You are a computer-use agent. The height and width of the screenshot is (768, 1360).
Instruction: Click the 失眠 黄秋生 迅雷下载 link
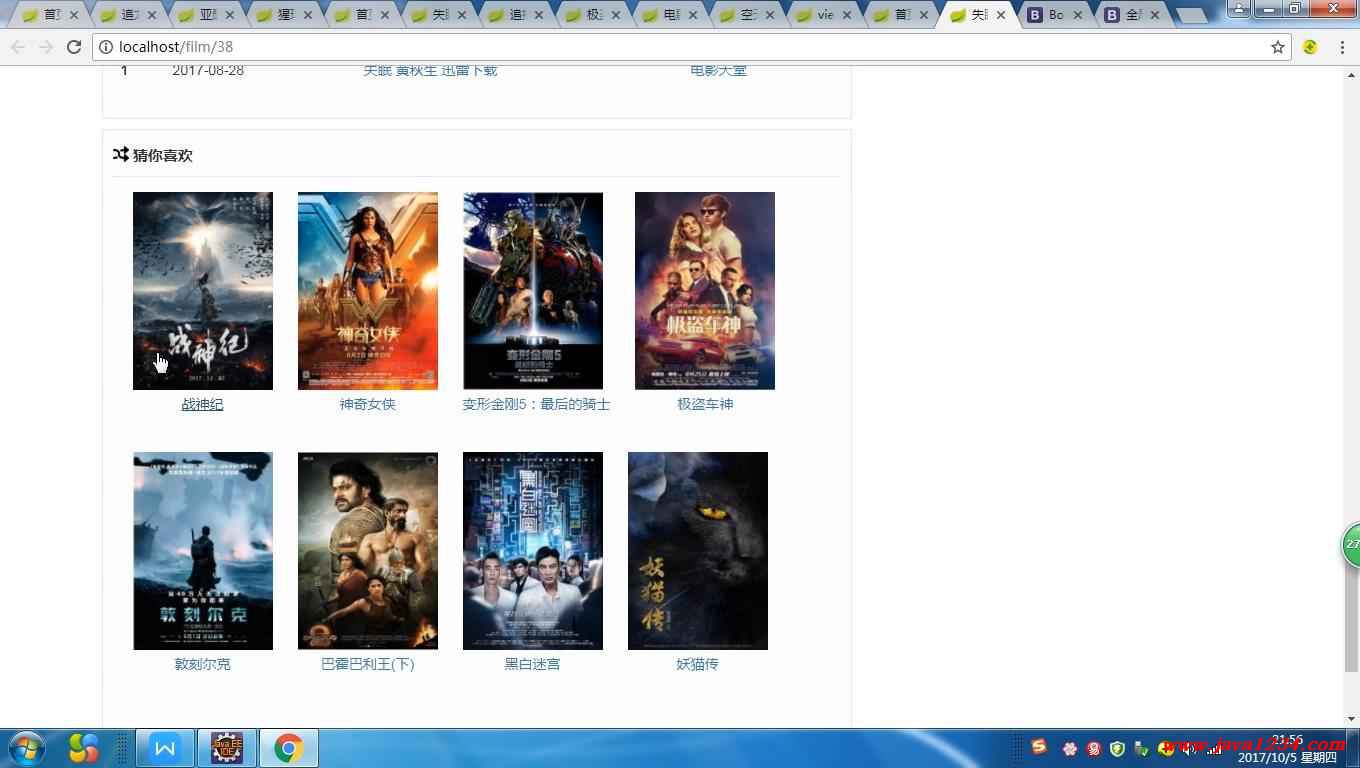pyautogui.click(x=430, y=70)
